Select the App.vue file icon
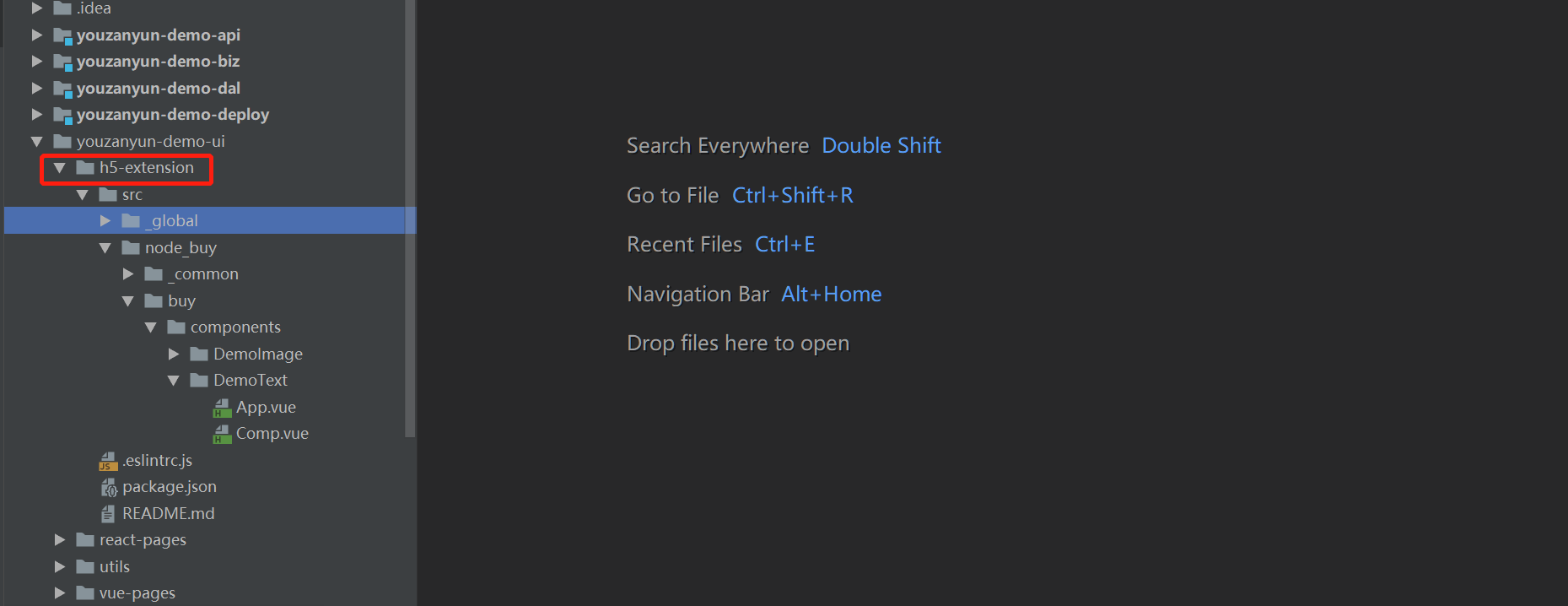 [x=222, y=408]
